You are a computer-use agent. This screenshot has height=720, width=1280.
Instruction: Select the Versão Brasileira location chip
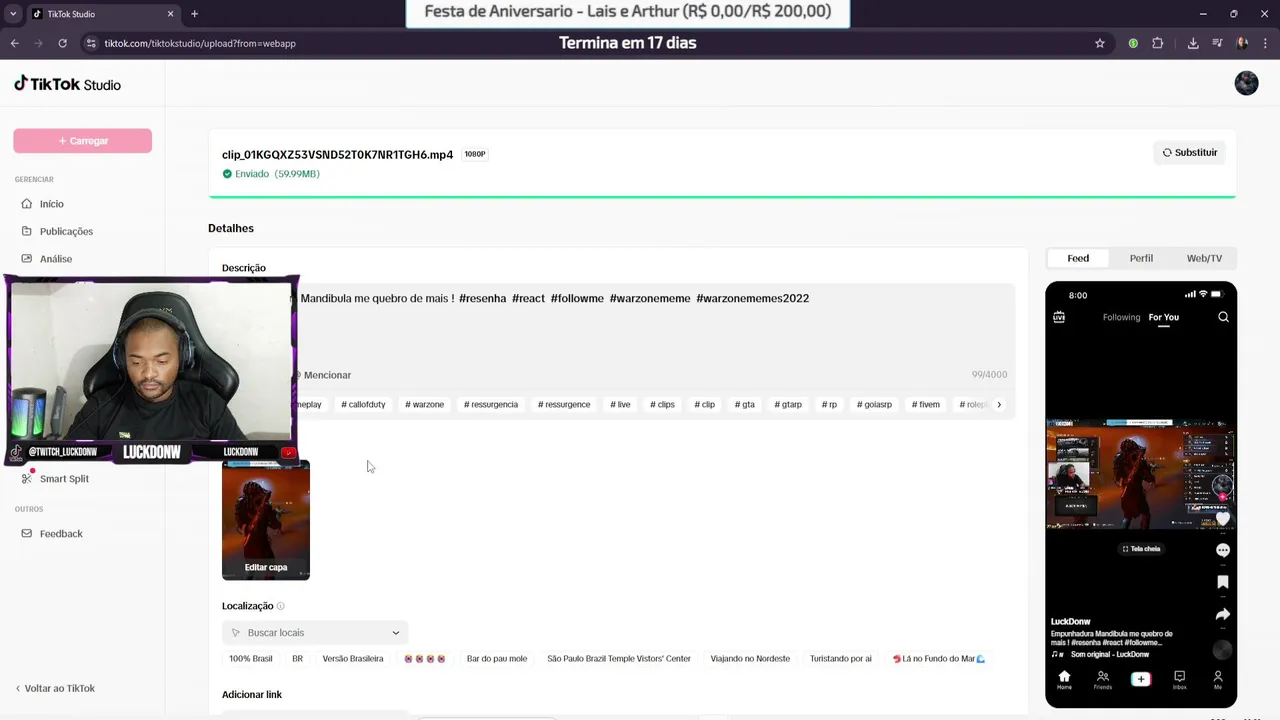pos(353,659)
